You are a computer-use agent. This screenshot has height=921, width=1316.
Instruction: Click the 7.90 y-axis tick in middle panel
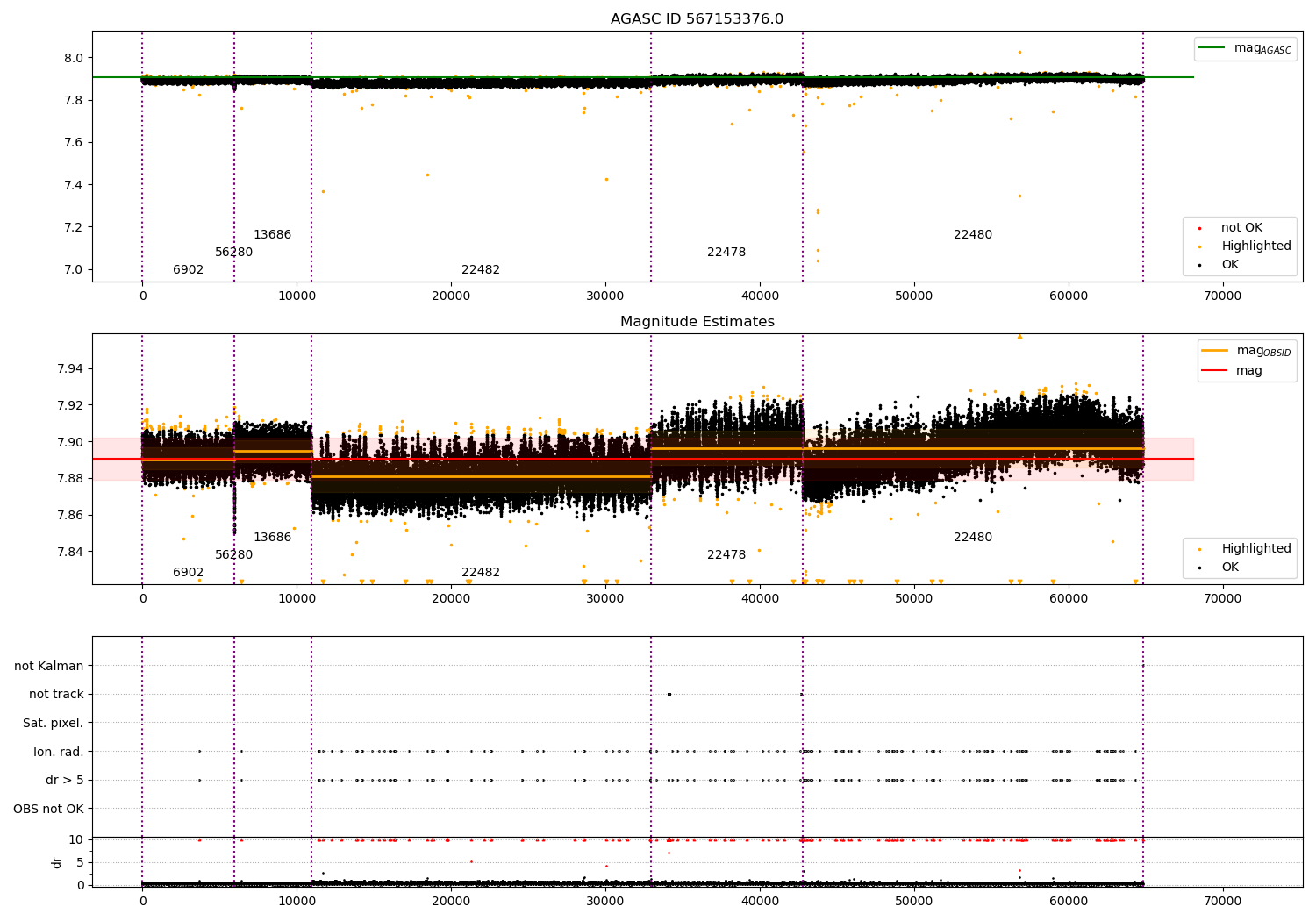click(70, 442)
